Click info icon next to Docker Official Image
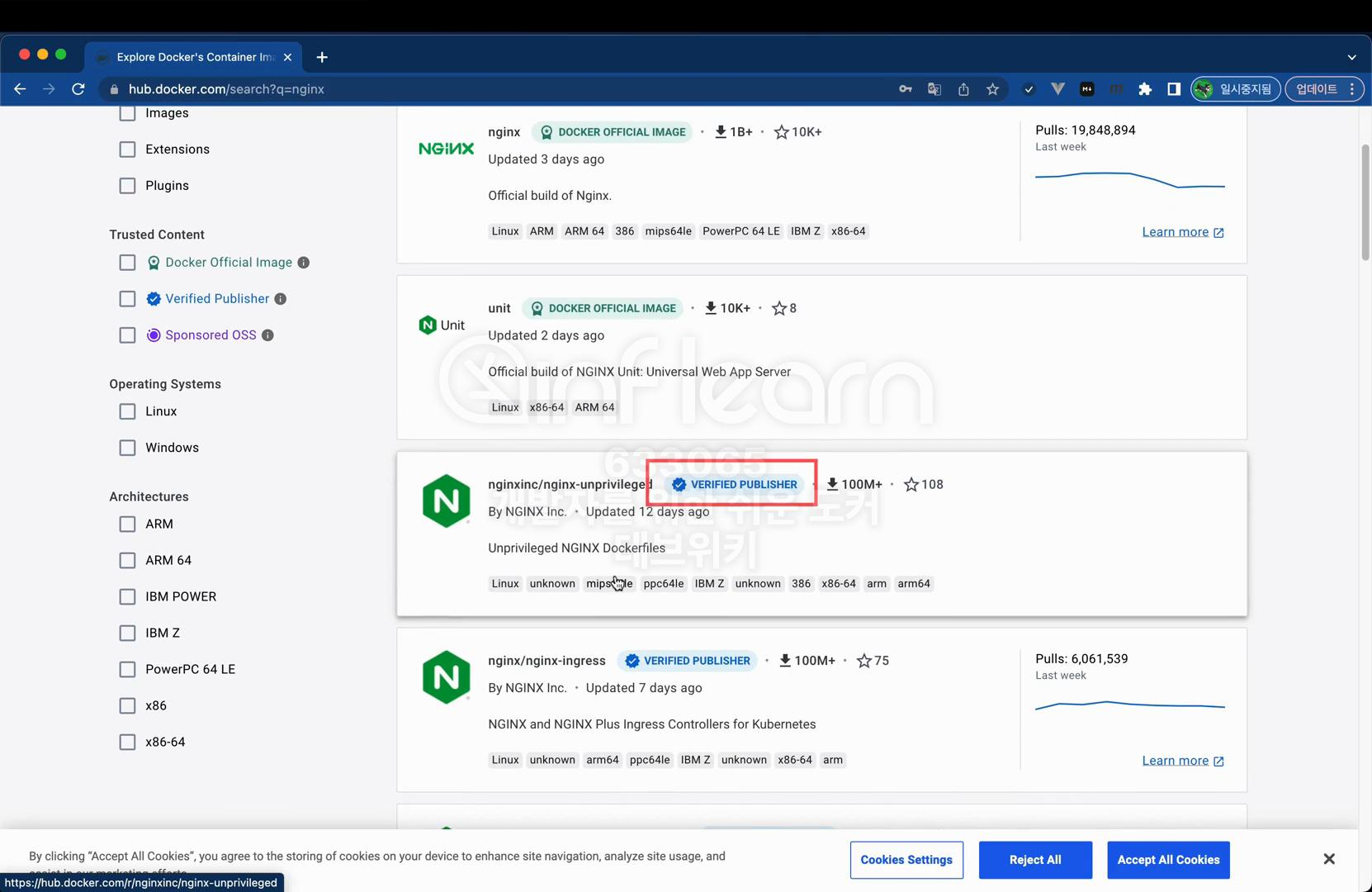The image size is (1372, 892). (x=304, y=263)
